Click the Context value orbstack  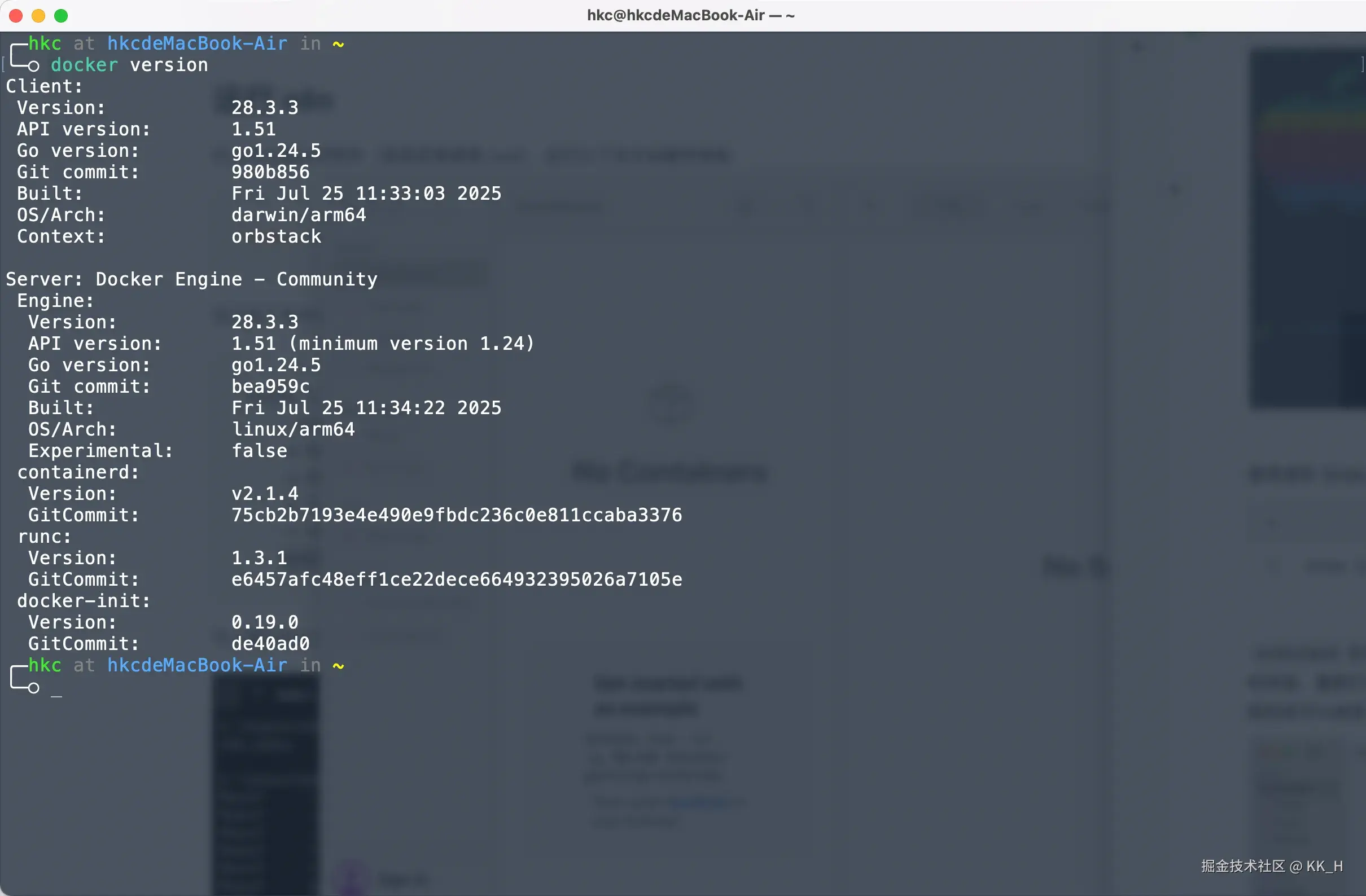276,236
